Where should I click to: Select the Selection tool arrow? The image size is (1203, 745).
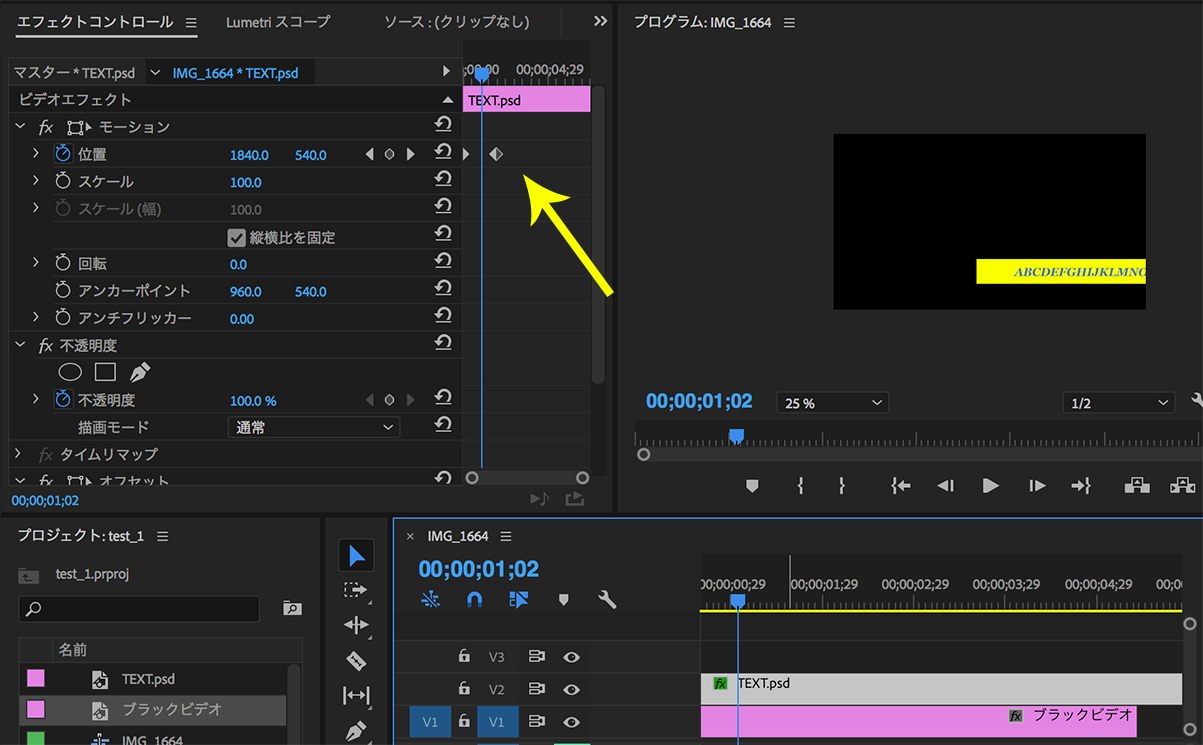pos(357,556)
